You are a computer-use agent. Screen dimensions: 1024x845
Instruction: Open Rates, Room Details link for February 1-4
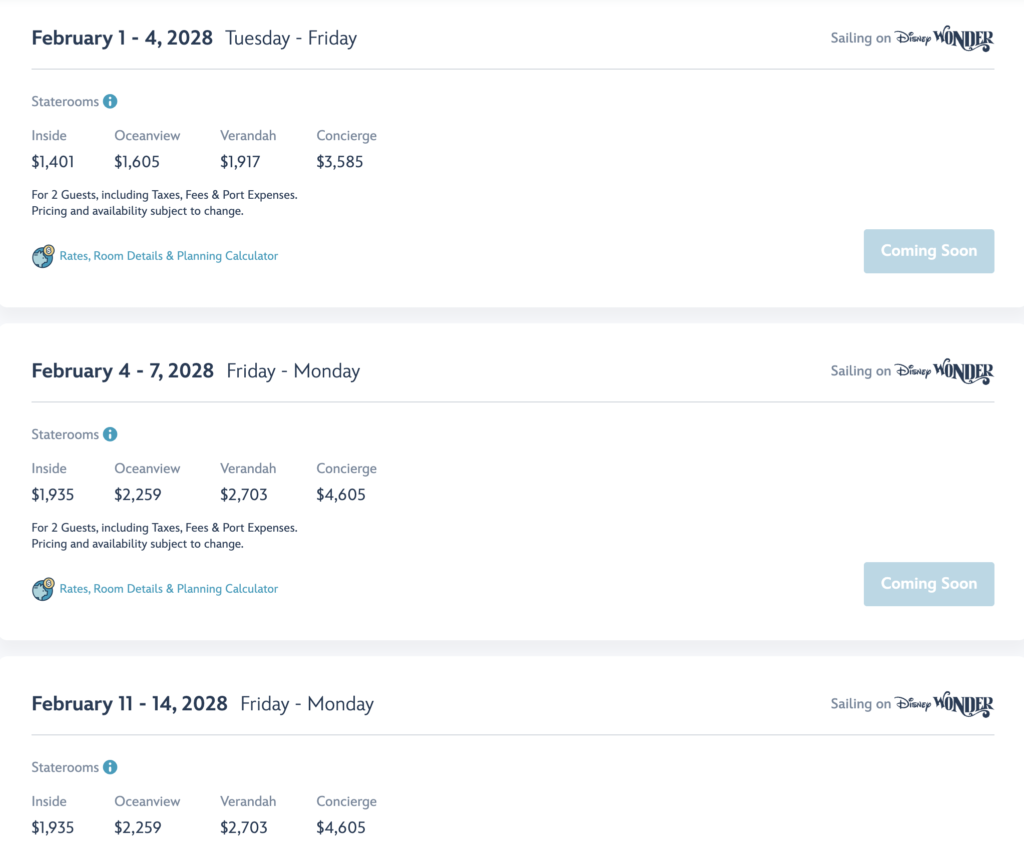tap(168, 256)
